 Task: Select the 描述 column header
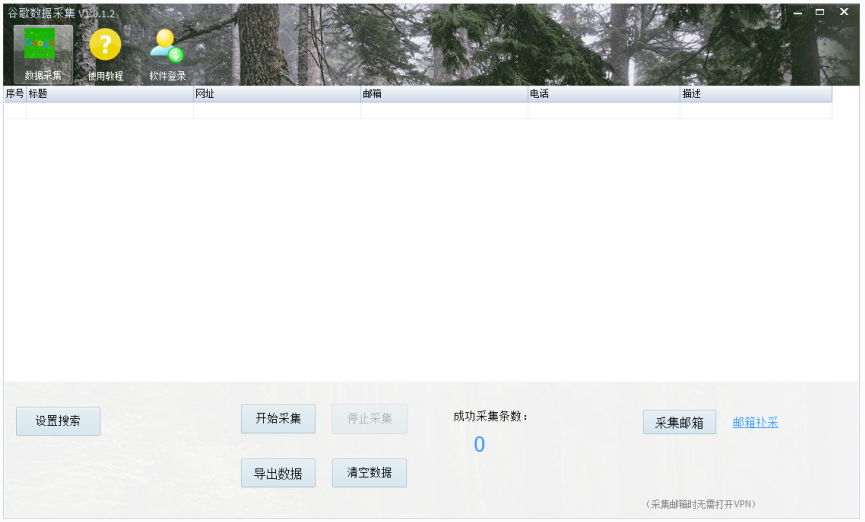(756, 94)
